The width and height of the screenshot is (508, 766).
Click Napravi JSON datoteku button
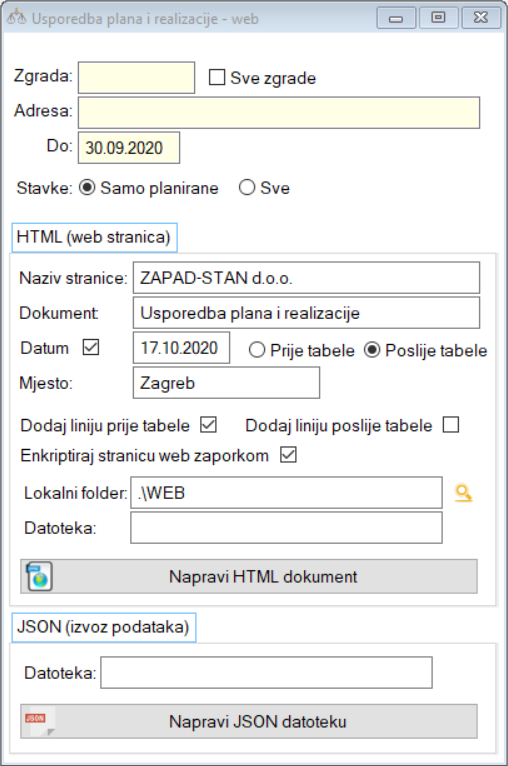coord(249,721)
